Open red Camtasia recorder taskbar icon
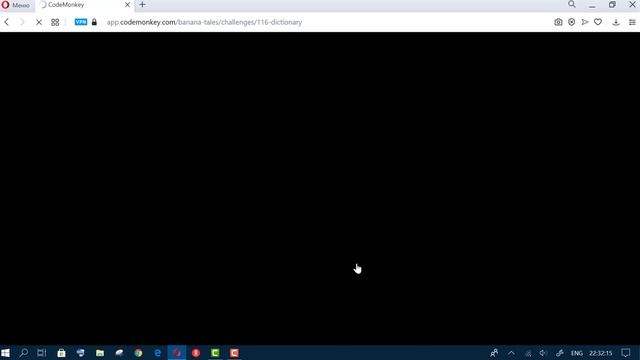The image size is (640, 360). (234, 353)
